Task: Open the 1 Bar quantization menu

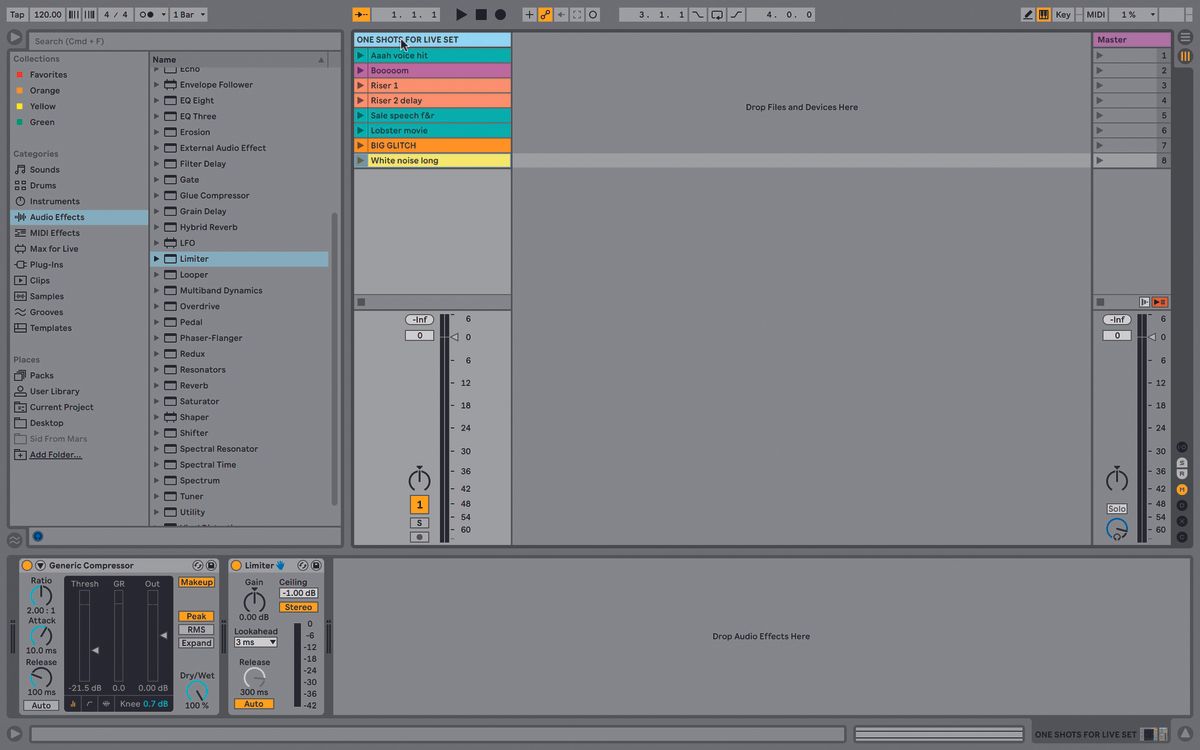Action: point(189,15)
